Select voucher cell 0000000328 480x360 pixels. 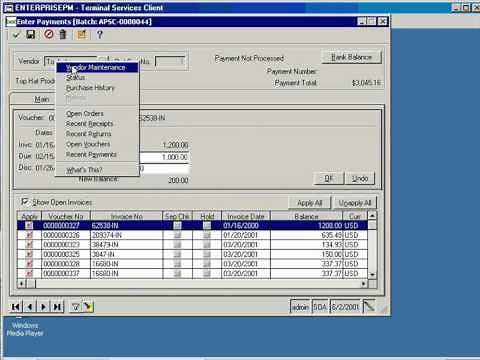(x=66, y=264)
